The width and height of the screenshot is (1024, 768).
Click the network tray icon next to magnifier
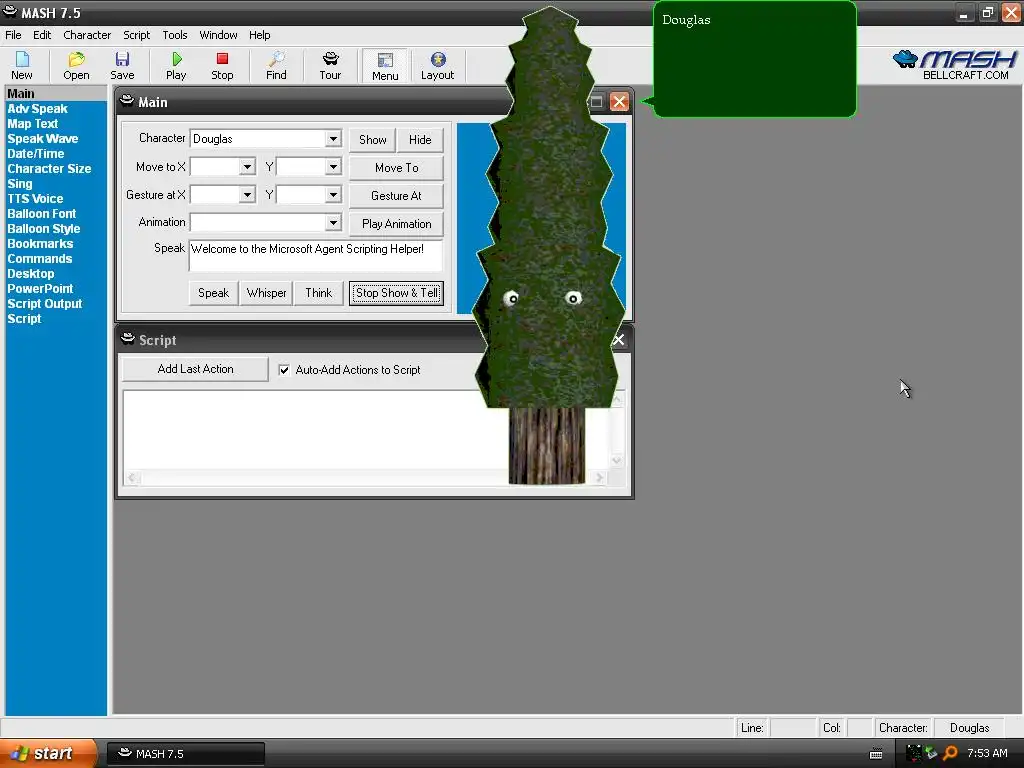point(931,753)
